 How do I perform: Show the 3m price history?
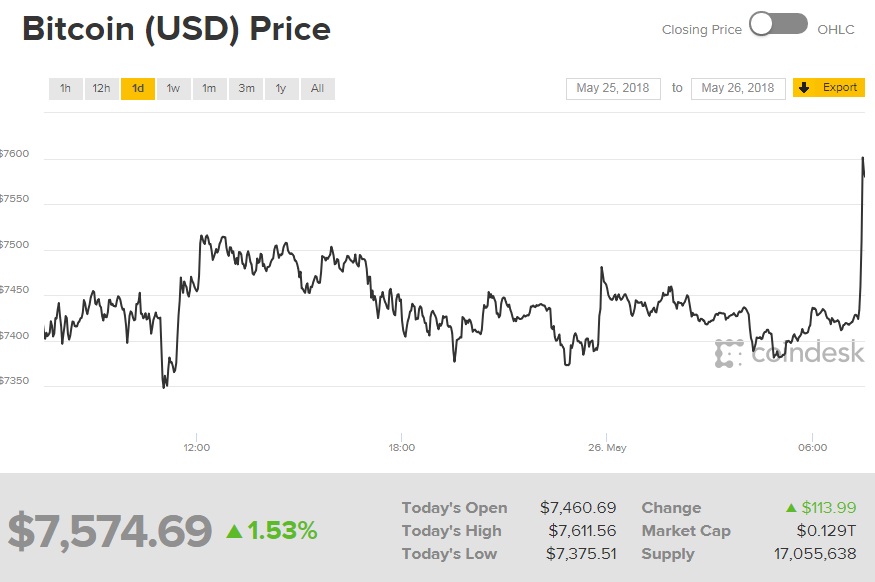245,89
